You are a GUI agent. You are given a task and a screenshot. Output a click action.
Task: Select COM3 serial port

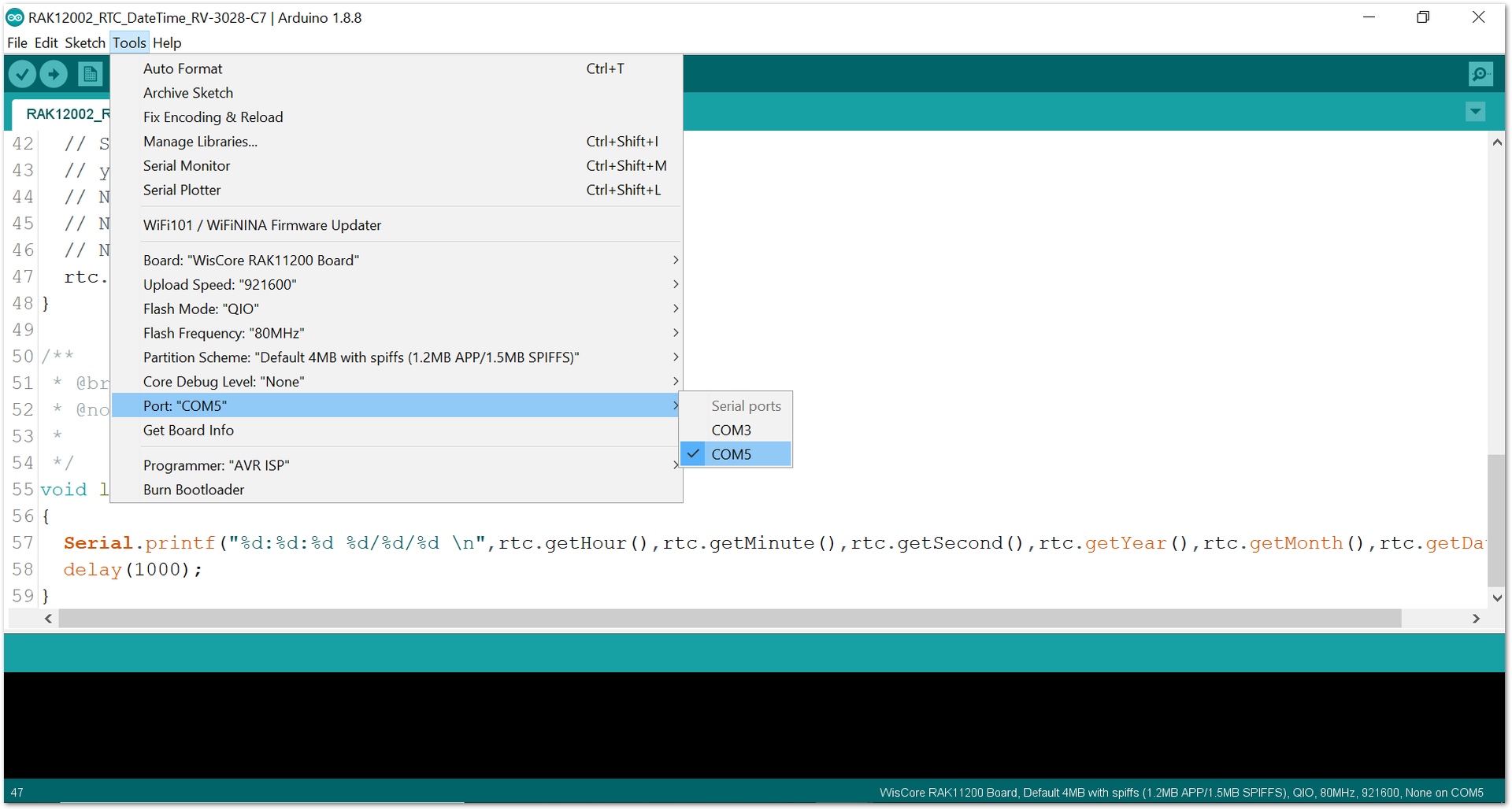736,430
